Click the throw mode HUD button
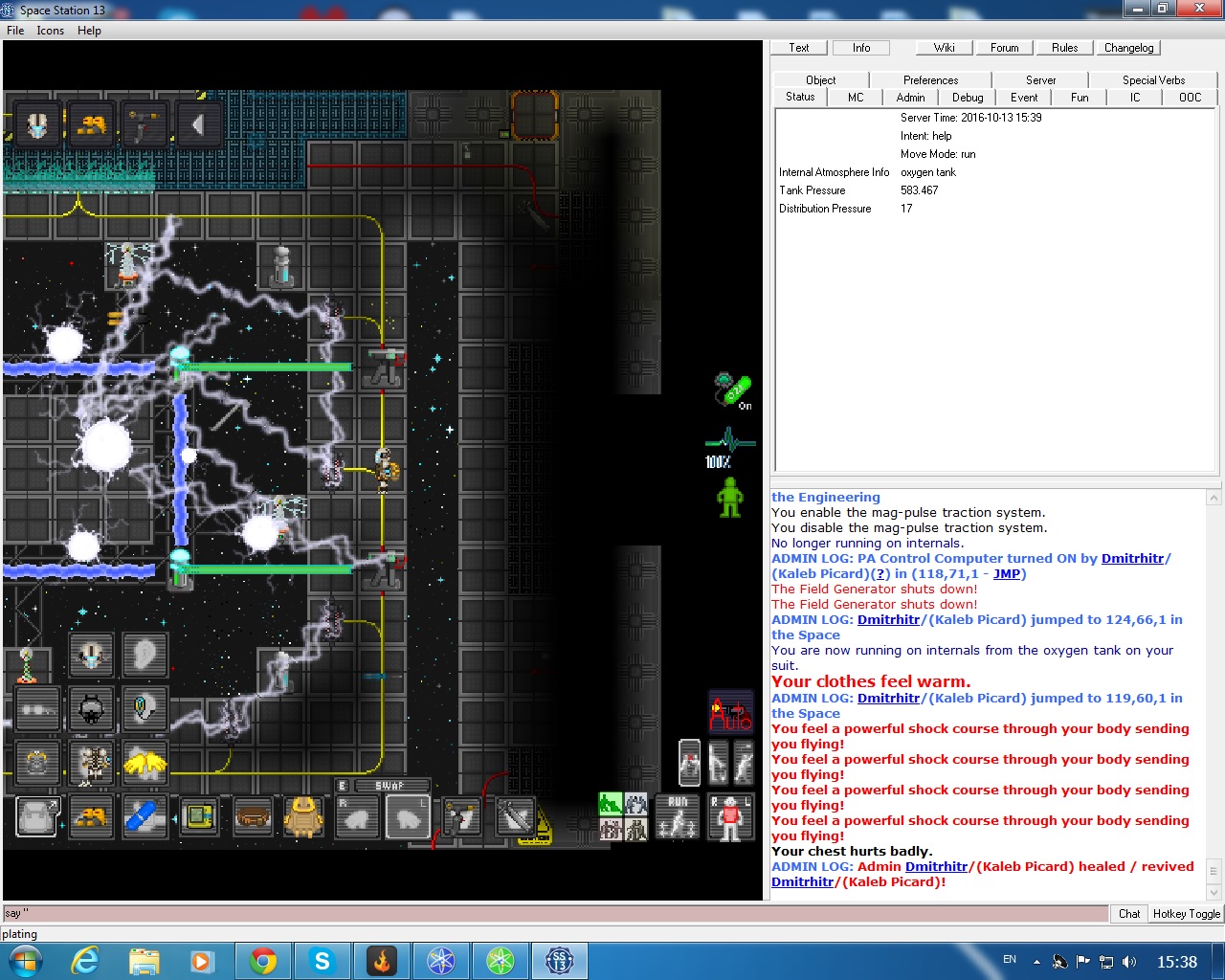Screen dimensions: 1225x980 point(743,763)
